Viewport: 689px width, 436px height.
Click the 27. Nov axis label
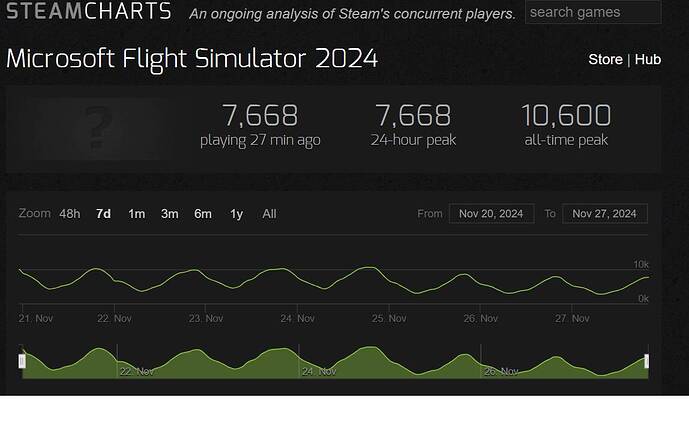(572, 318)
